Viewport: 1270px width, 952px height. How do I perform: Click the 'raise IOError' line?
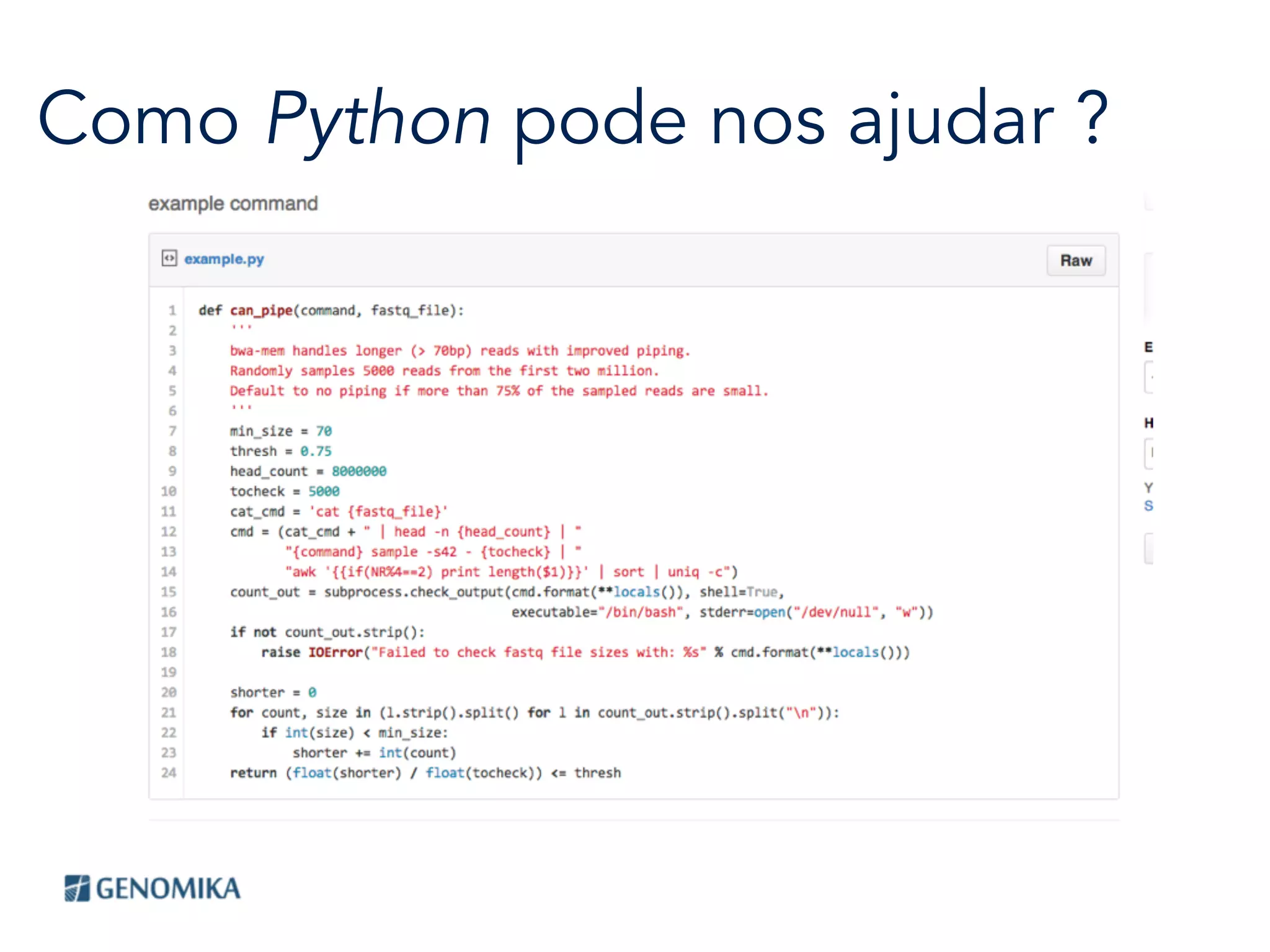point(585,652)
